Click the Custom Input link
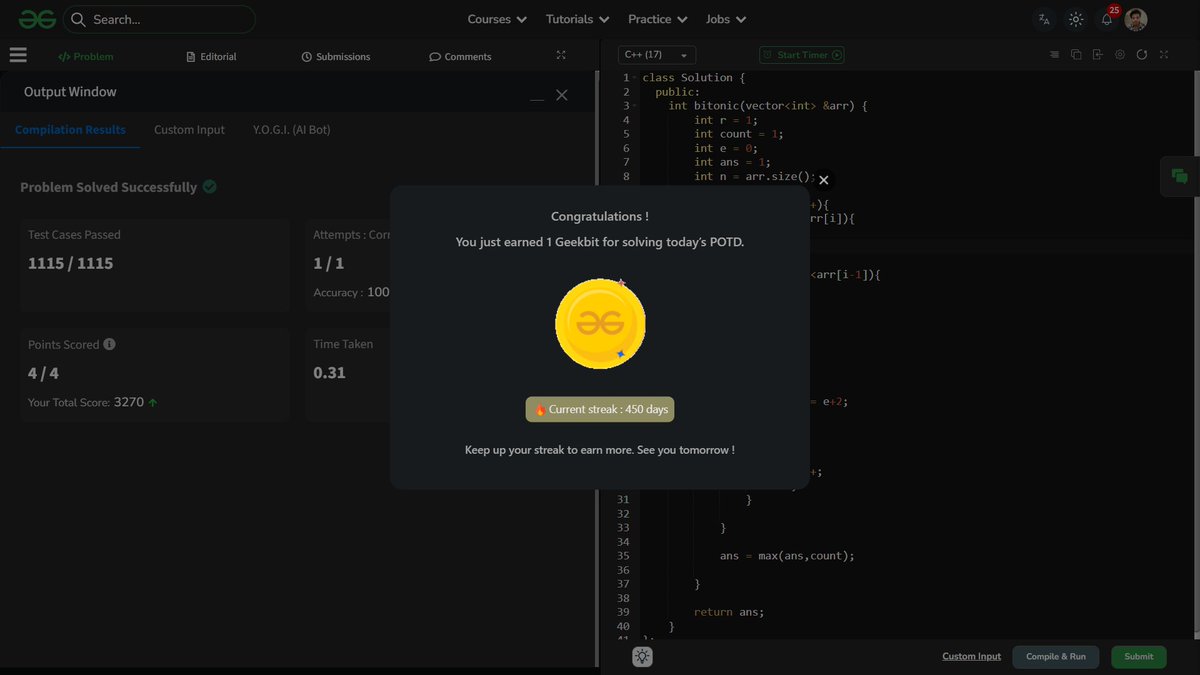Viewport: 1200px width, 675px height. coord(971,657)
